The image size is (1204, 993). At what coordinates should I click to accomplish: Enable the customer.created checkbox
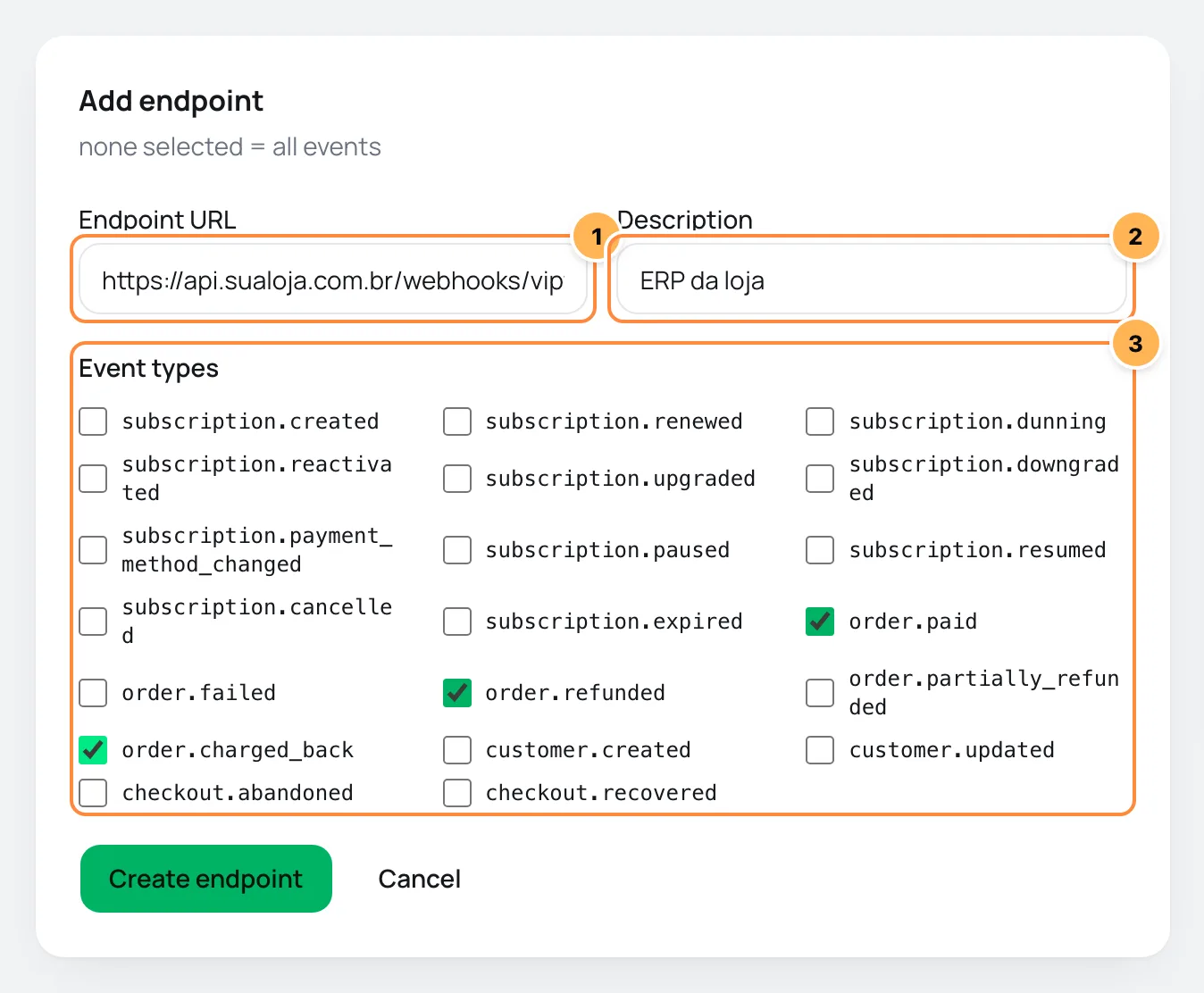457,750
